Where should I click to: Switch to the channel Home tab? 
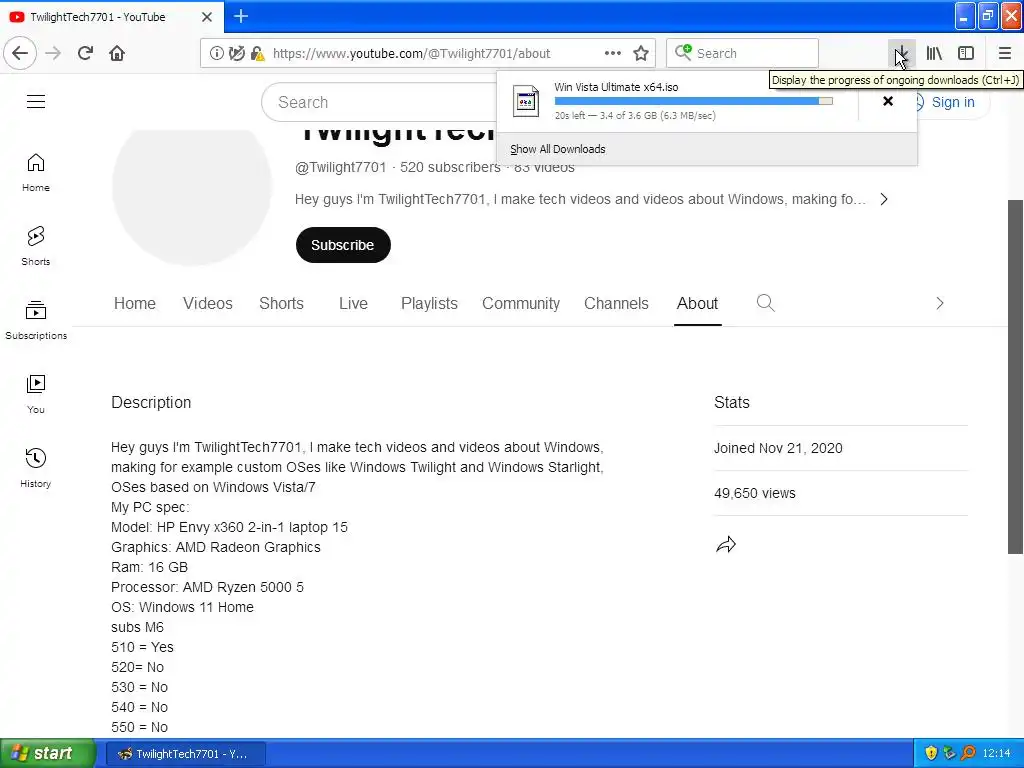coord(135,304)
